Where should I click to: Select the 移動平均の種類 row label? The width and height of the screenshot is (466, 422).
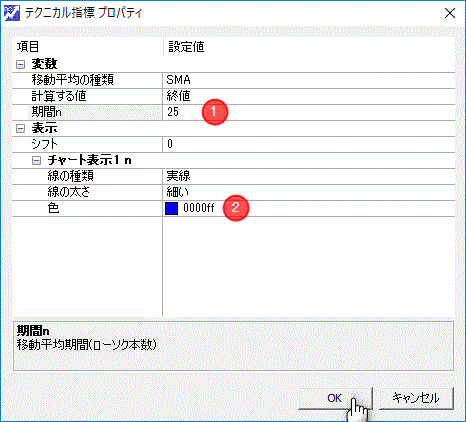click(x=73, y=80)
